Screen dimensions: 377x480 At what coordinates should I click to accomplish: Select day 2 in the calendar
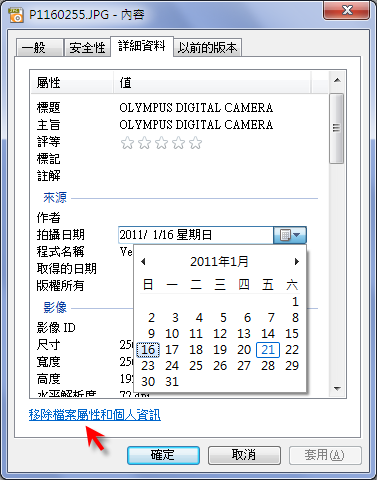pyautogui.click(x=151, y=318)
